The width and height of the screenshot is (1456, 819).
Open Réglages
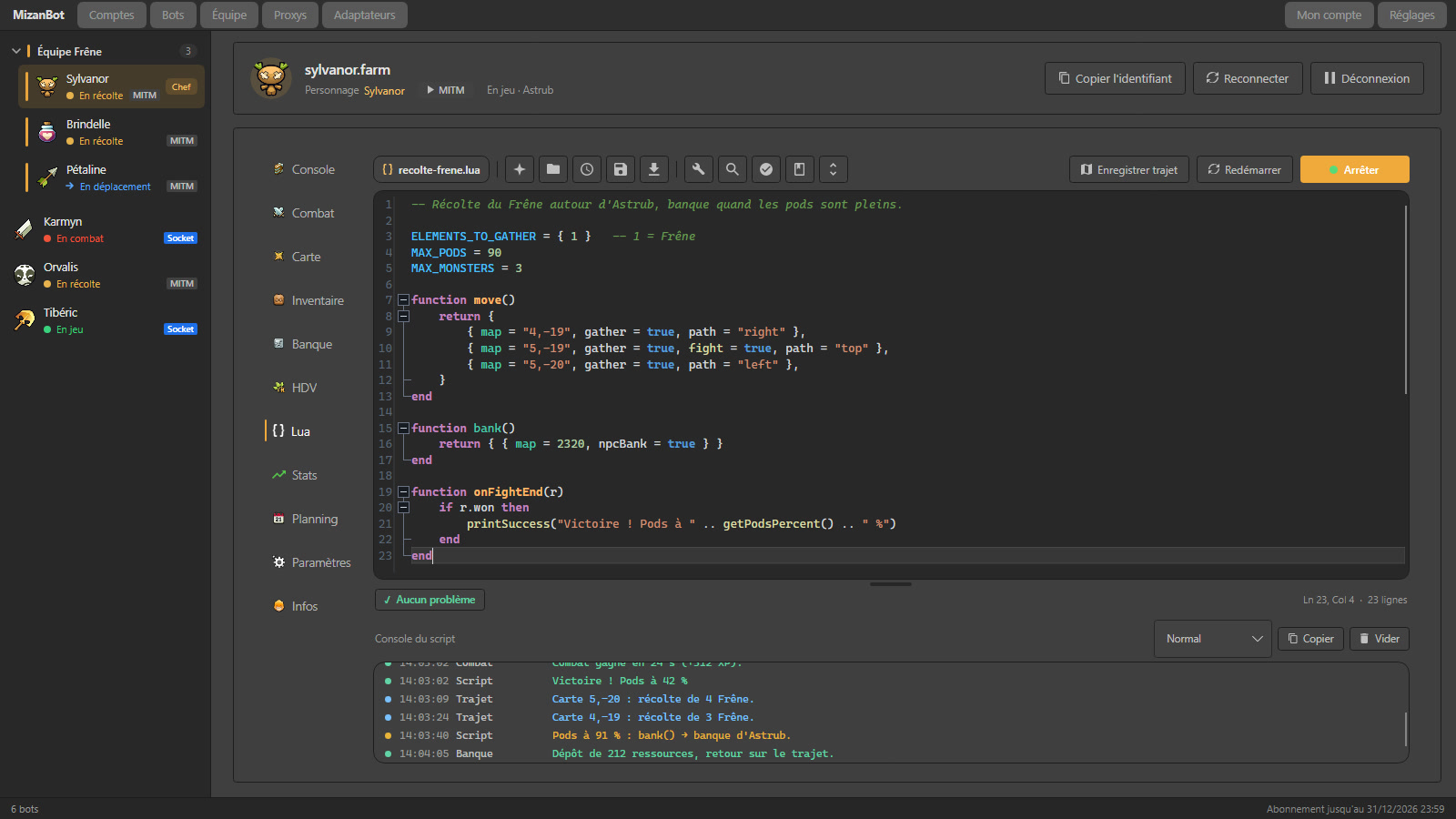coord(1412,15)
